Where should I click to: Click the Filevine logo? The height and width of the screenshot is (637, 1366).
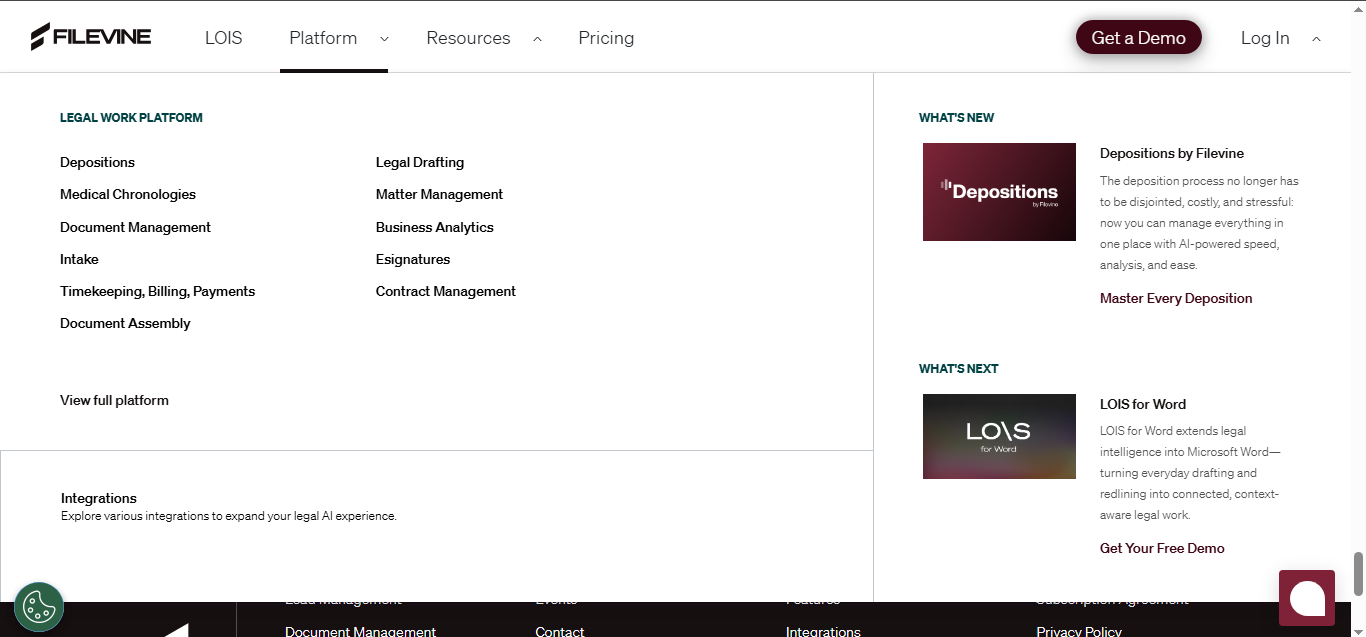pyautogui.click(x=91, y=36)
